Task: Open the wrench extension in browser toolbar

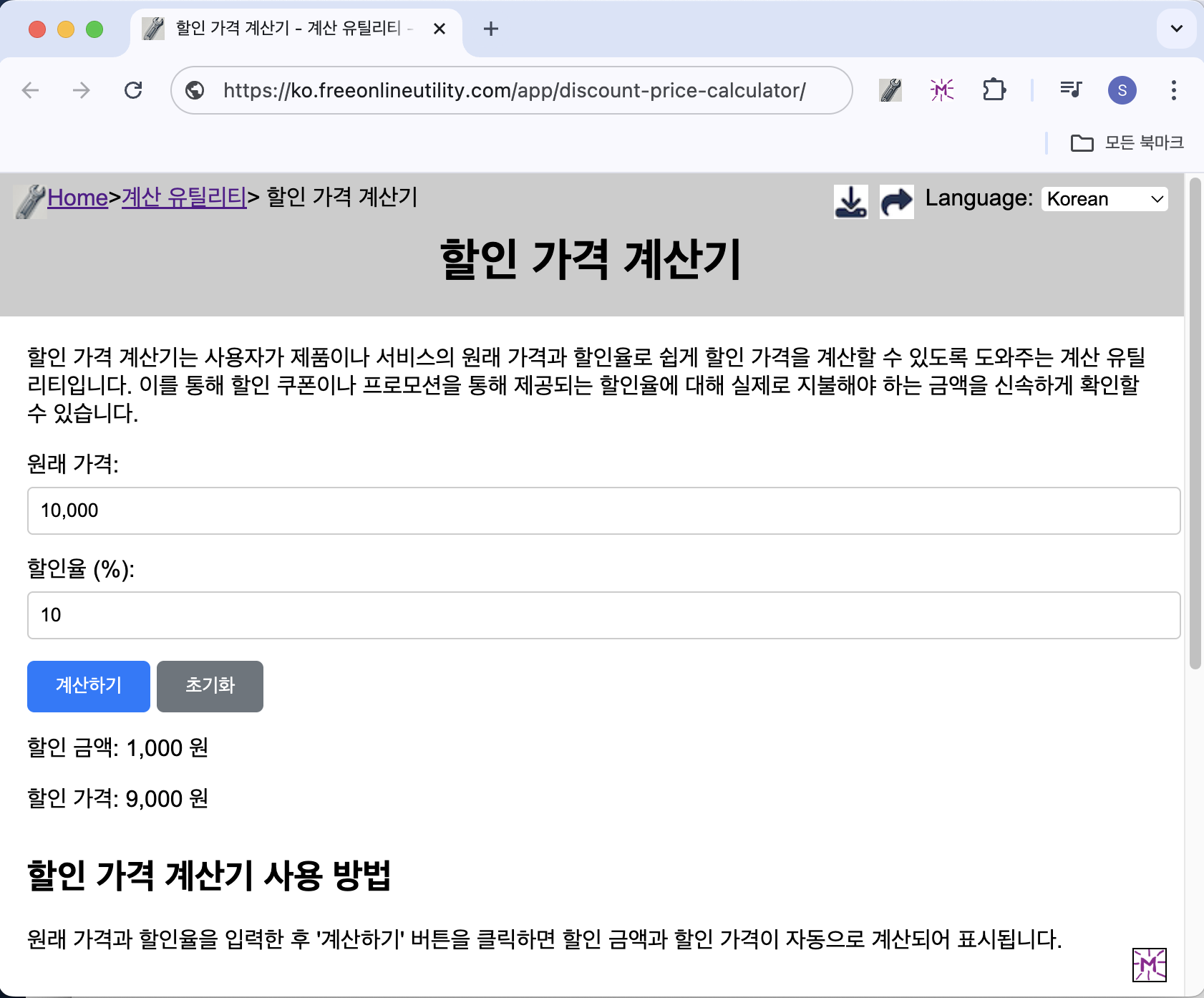Action: 890,90
